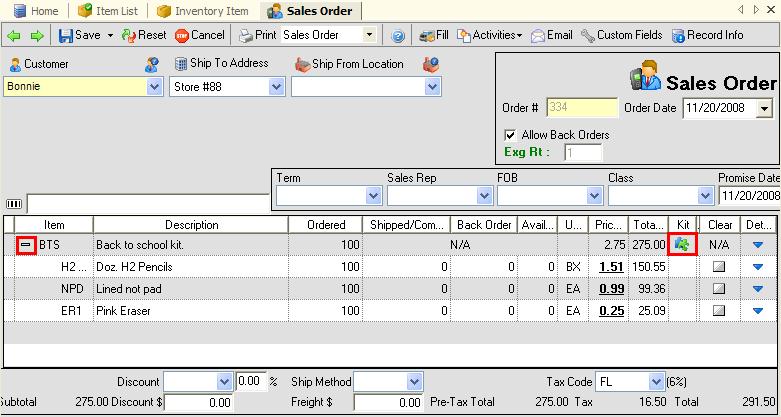Click the blue help question mark icon
Viewport: 781px width, 417px height.
coord(398,35)
